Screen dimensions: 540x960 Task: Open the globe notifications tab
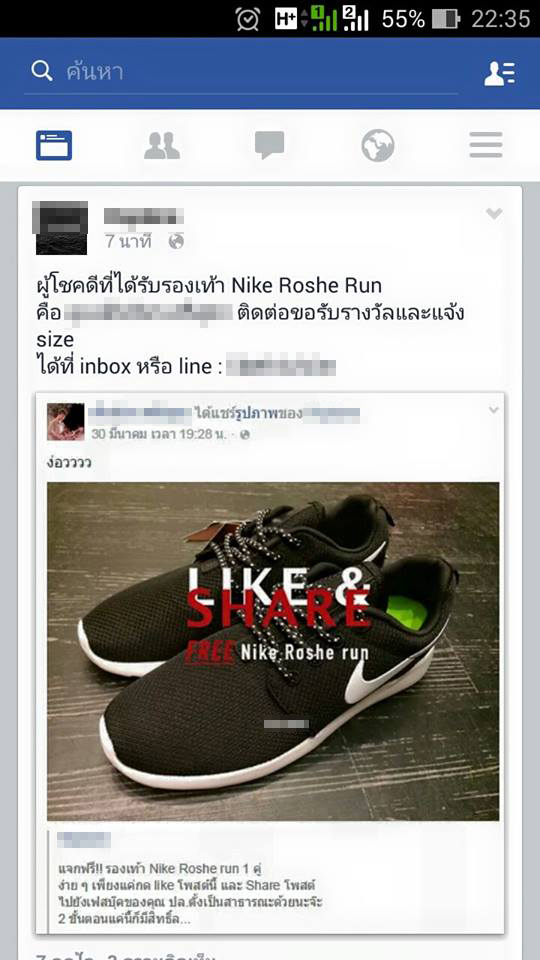pos(378,146)
